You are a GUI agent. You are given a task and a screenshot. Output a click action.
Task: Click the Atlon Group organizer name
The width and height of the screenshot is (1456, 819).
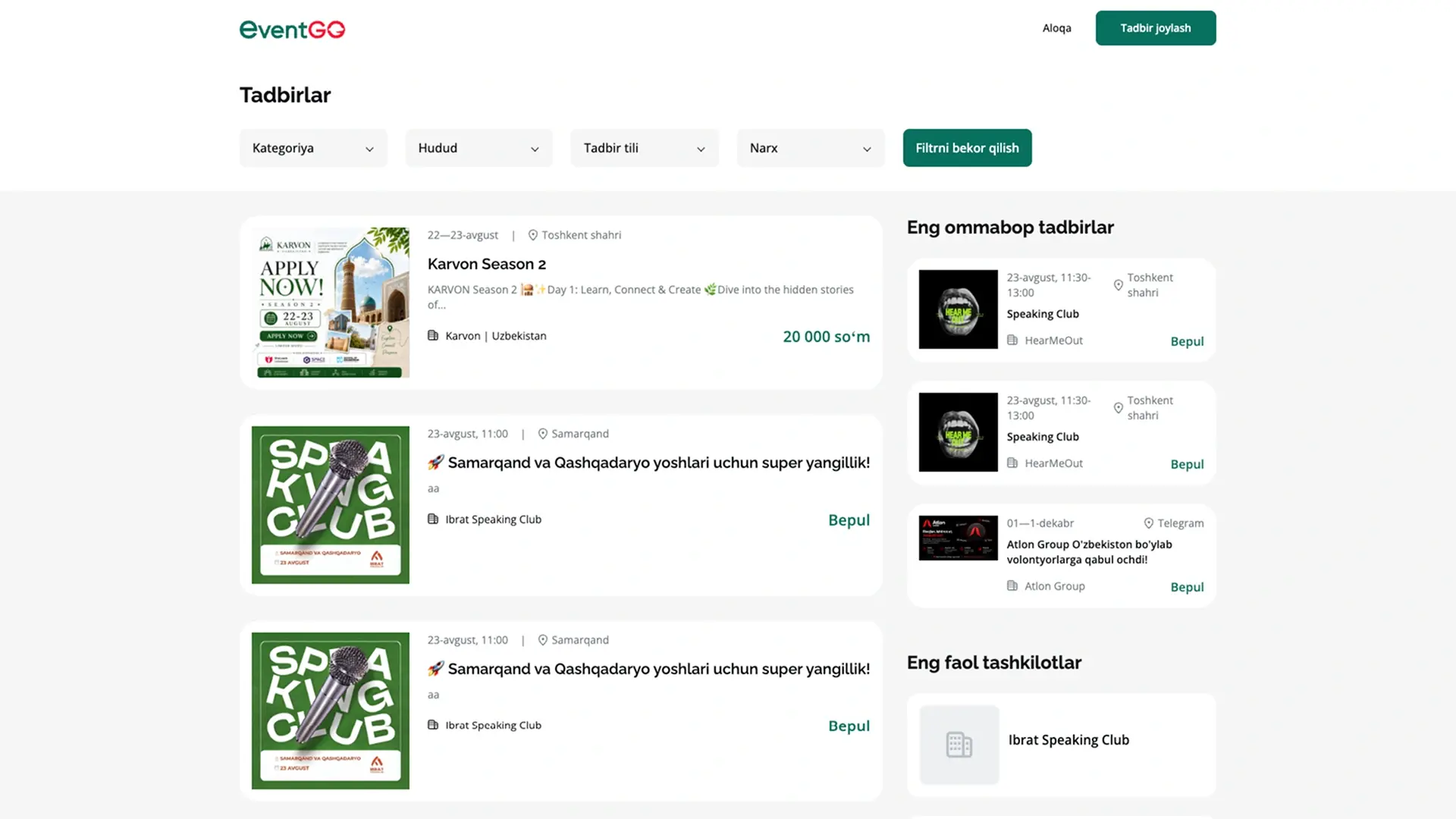[x=1055, y=586]
